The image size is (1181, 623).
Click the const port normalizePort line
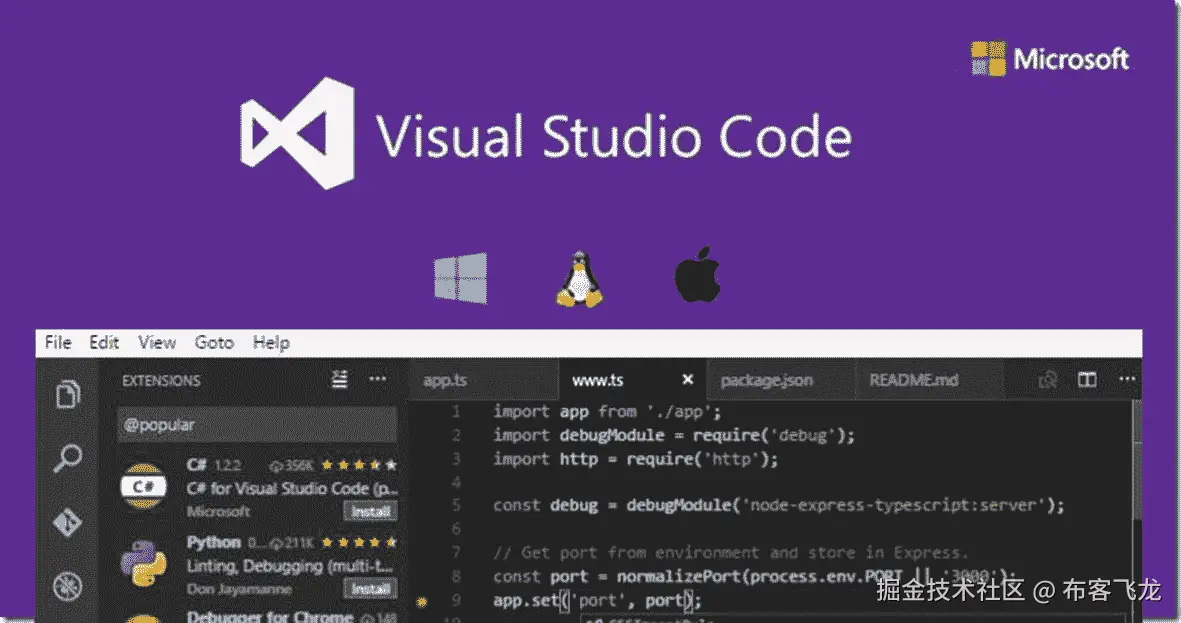tap(755, 576)
